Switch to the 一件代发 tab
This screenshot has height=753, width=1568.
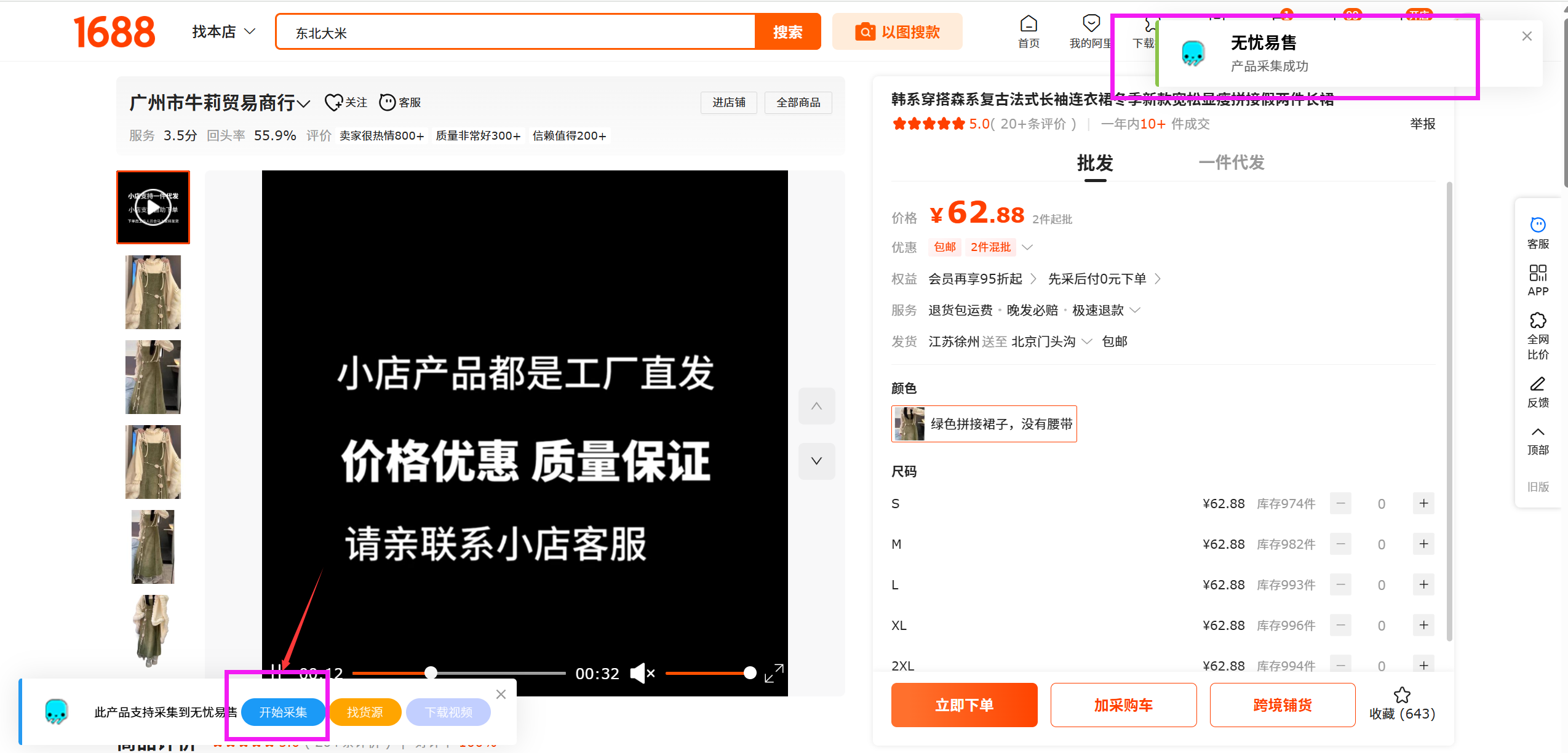(x=1231, y=163)
